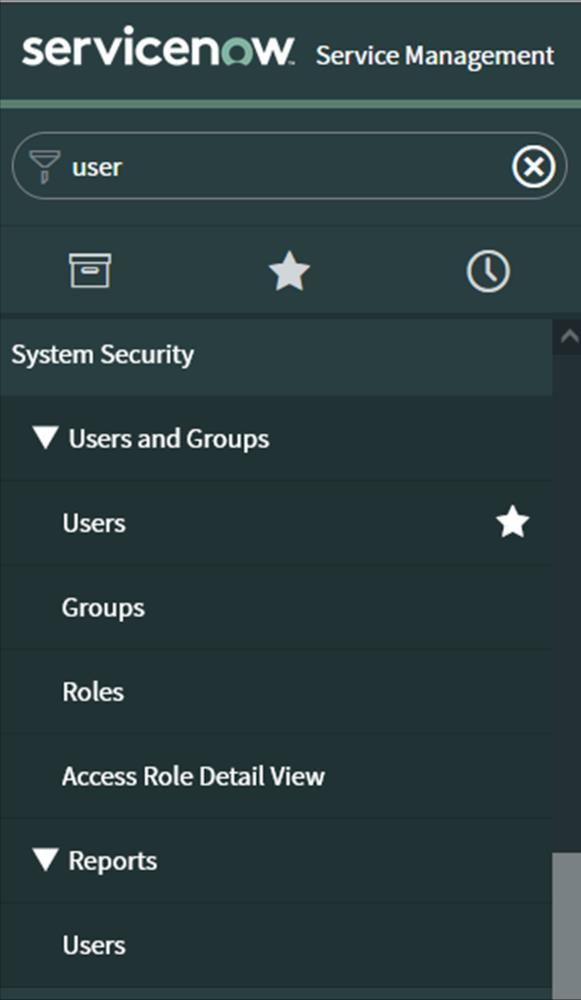Toggle favorite star next to Users
The image size is (581, 1000).
click(x=513, y=523)
